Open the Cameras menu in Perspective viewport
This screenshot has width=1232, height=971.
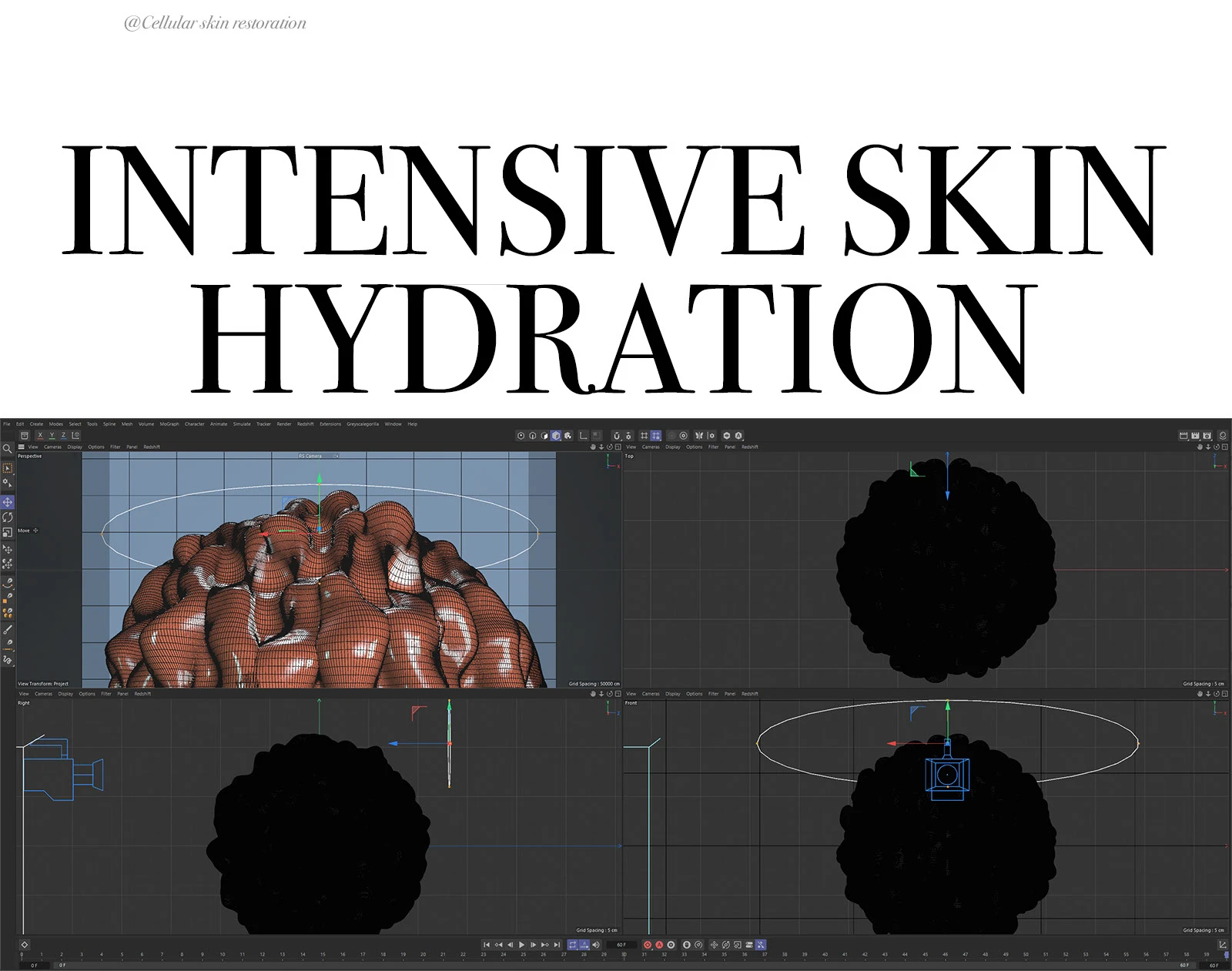point(52,447)
